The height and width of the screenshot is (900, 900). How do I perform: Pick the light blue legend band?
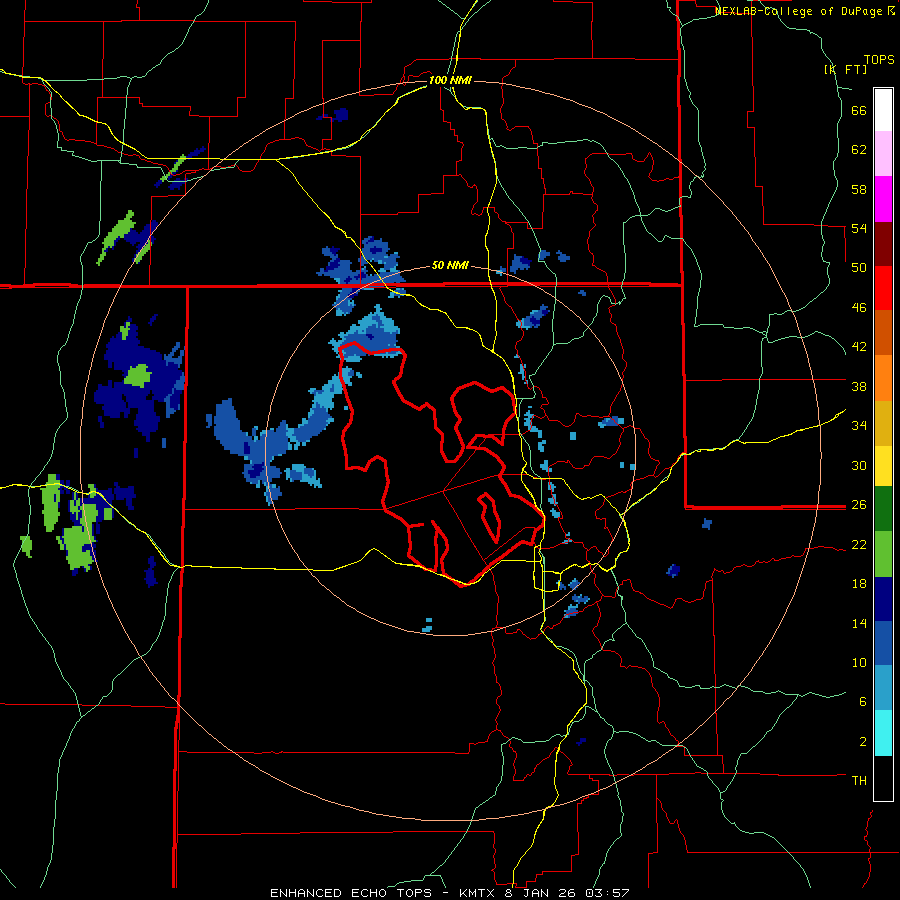883,688
